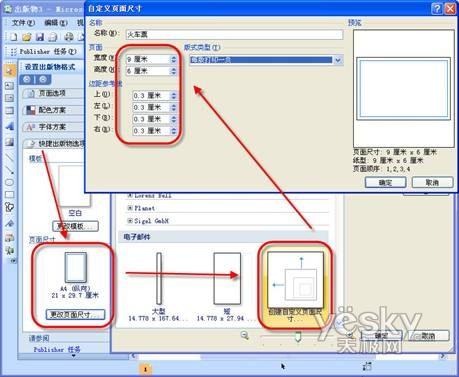
Task: Open the 版式类型 layout type dropdown
Action: 338,60
